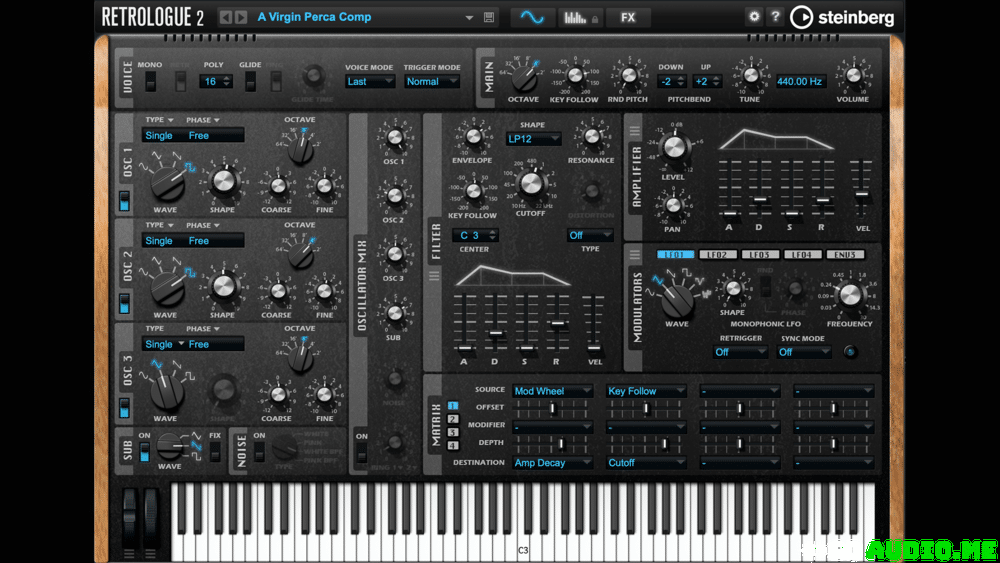Screen dimensions: 1000x563
Task: Load the next preset with right arrow
Action: (240, 17)
